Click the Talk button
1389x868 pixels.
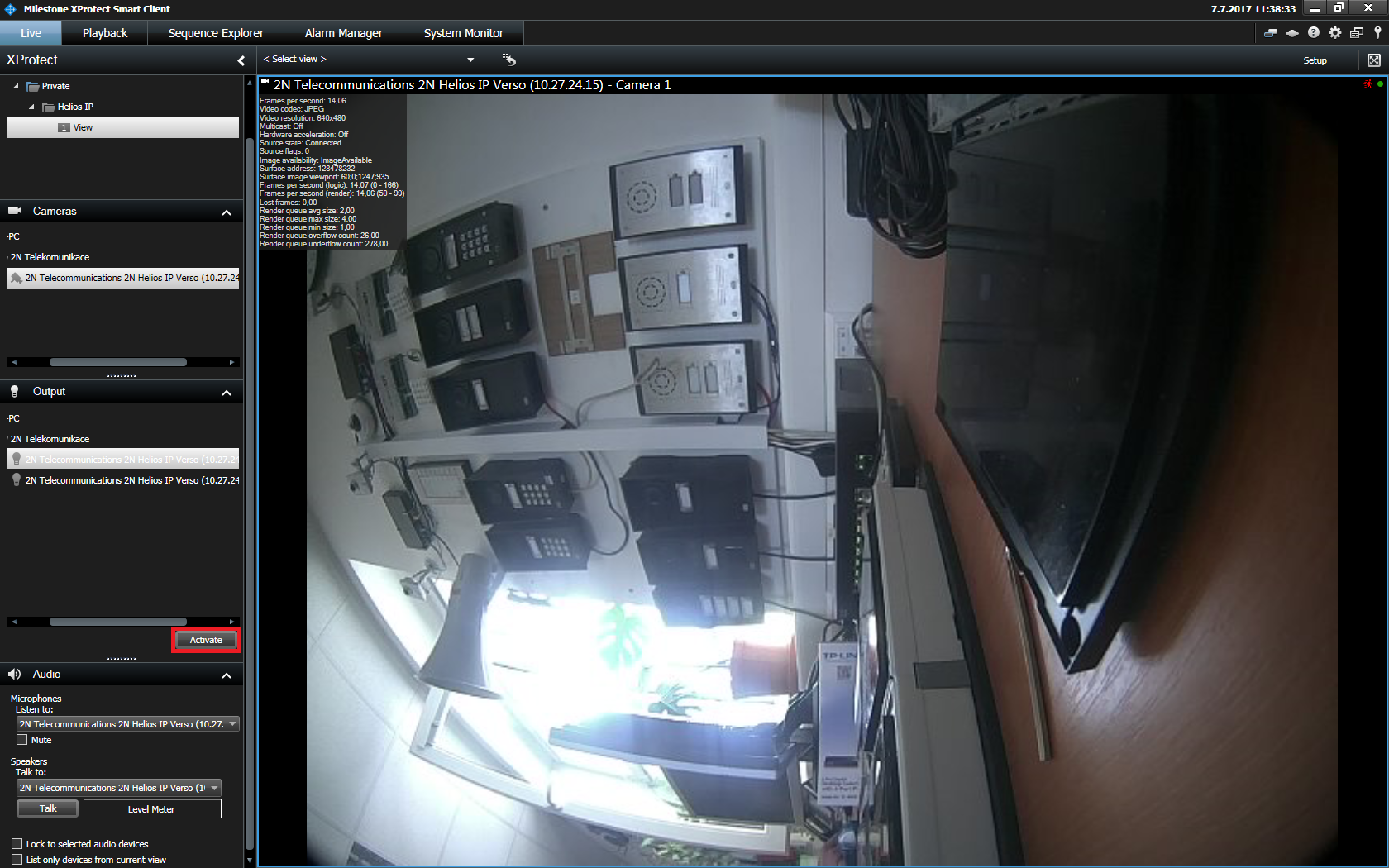tap(48, 808)
